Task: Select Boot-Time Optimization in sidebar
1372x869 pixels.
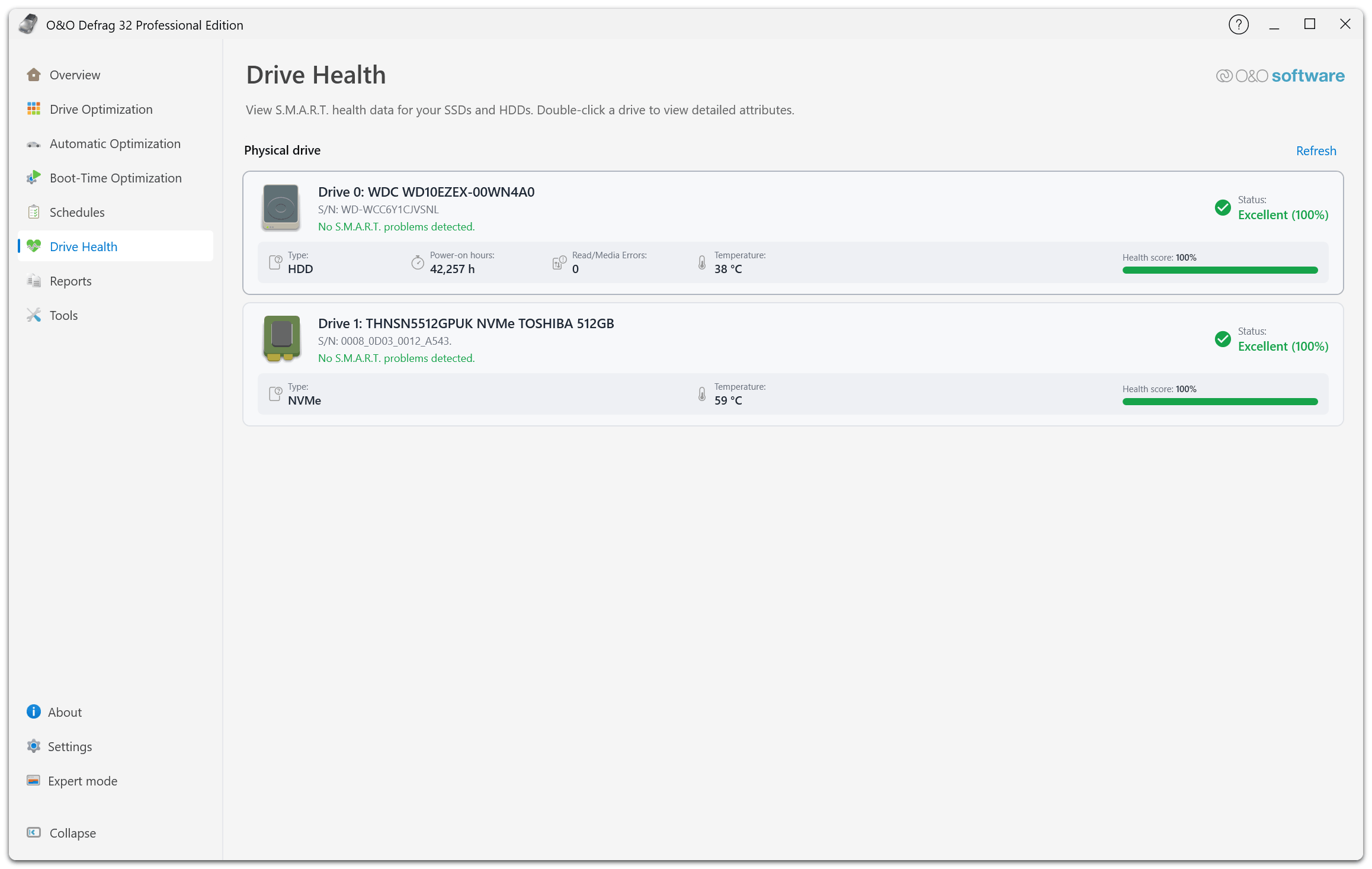Action: tap(116, 178)
